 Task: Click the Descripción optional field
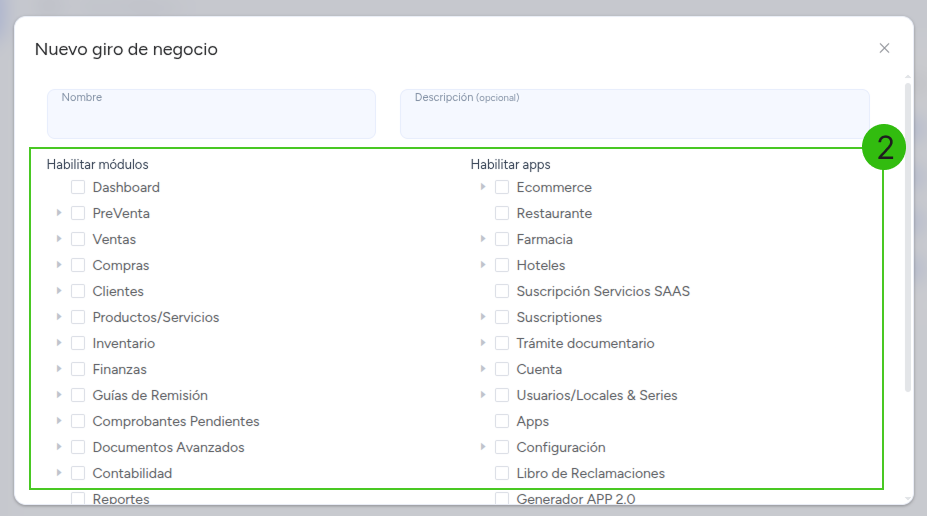634,114
